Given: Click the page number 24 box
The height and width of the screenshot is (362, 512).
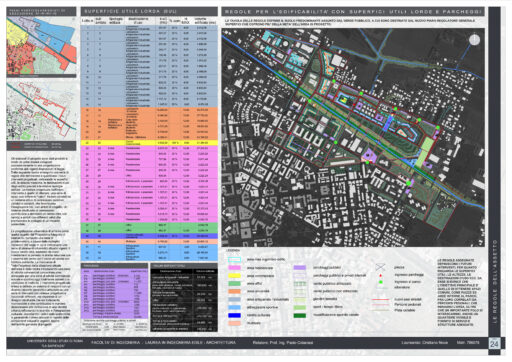Looking at the screenshot, I should click(494, 343).
